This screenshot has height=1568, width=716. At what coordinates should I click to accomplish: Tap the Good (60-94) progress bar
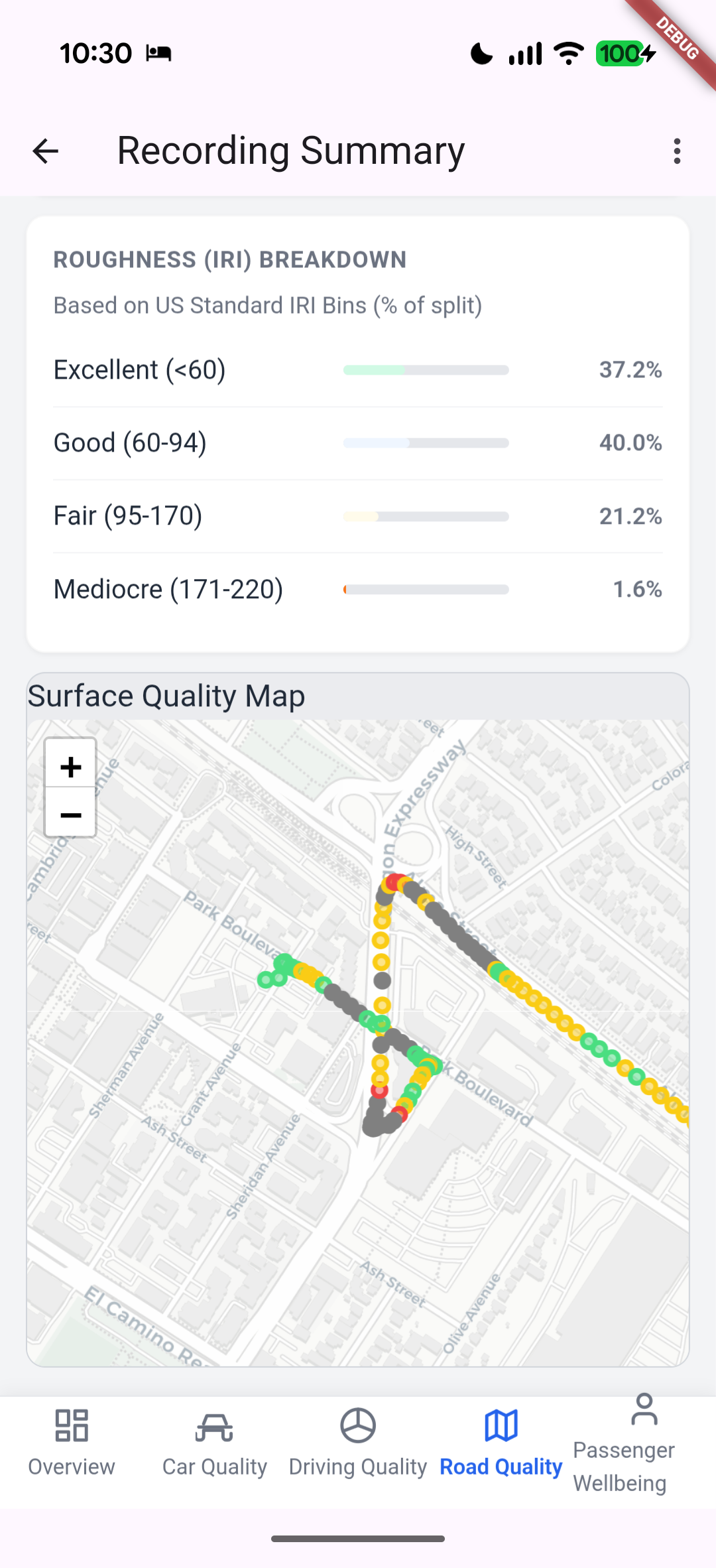click(426, 443)
